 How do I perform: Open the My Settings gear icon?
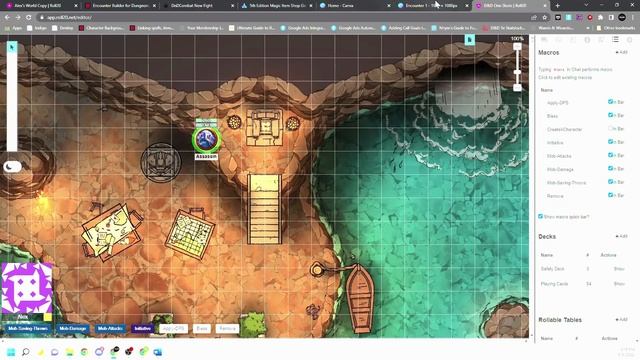(x=629, y=40)
